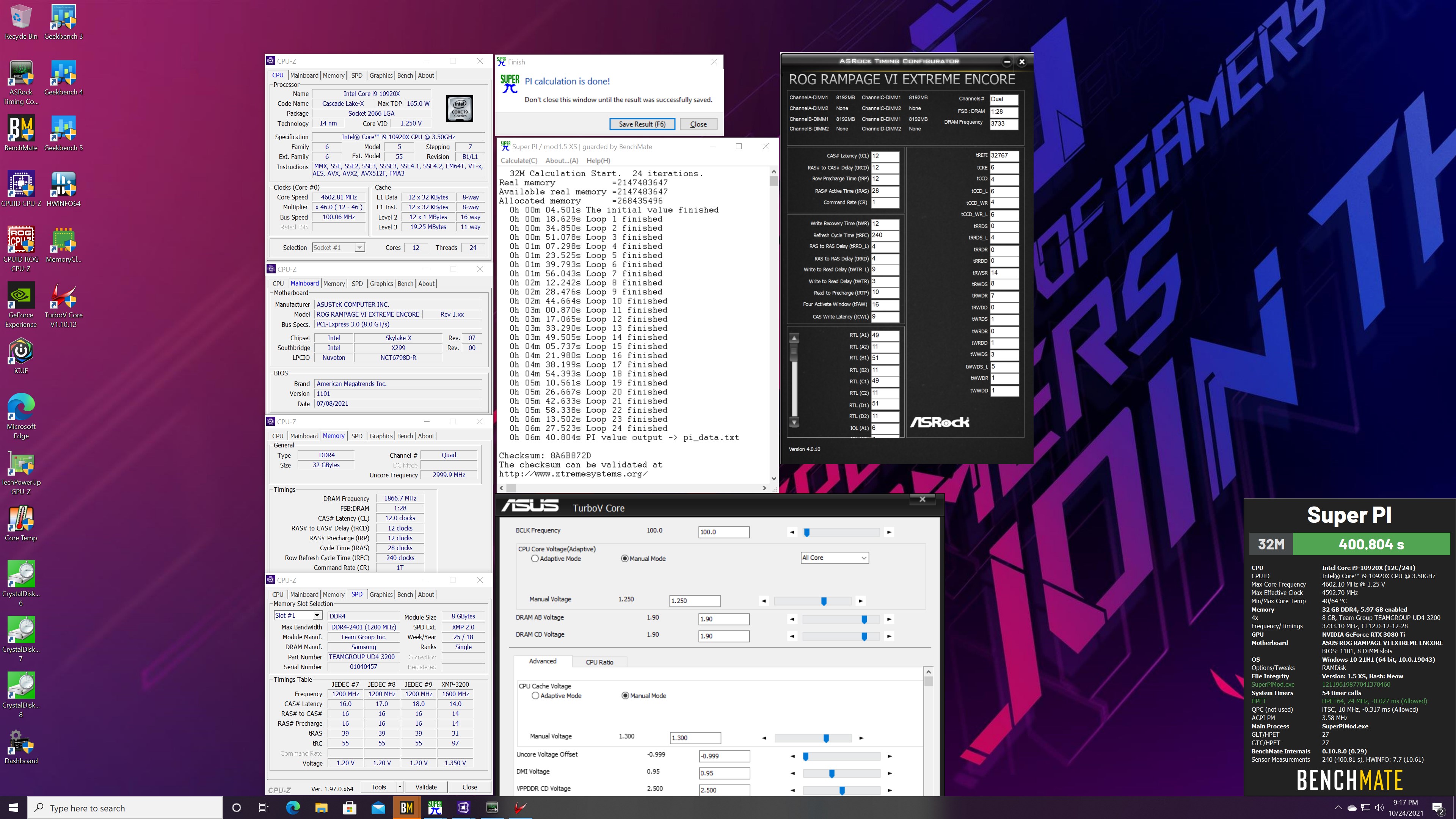Image resolution: width=1456 pixels, height=819 pixels.
Task: Open iCUE desktop icon
Action: [21, 356]
